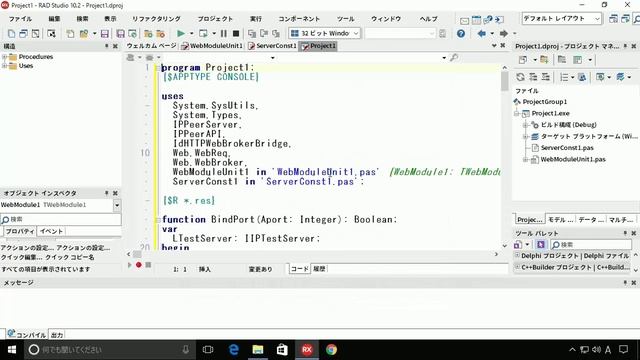Click the クイック編集... link
The height and width of the screenshot is (360, 640).
[x=21, y=257]
